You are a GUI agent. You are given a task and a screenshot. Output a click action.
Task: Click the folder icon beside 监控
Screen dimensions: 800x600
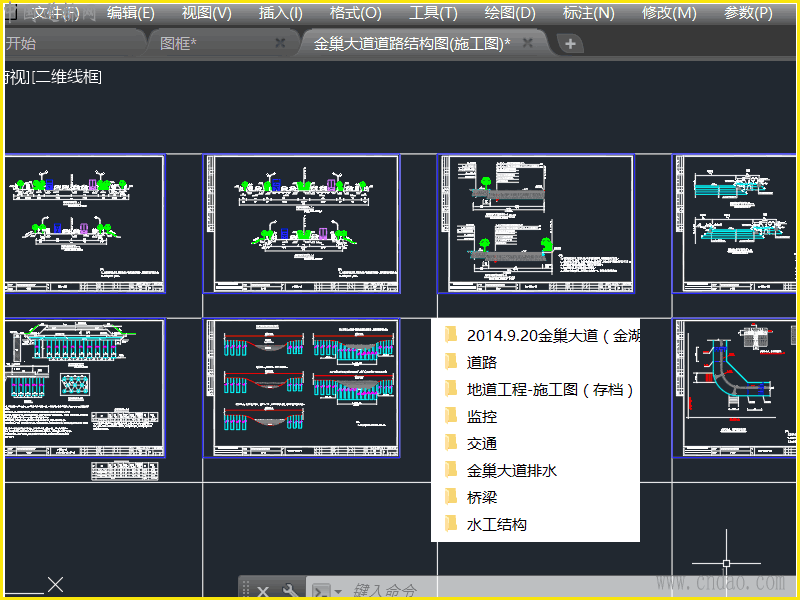451,416
